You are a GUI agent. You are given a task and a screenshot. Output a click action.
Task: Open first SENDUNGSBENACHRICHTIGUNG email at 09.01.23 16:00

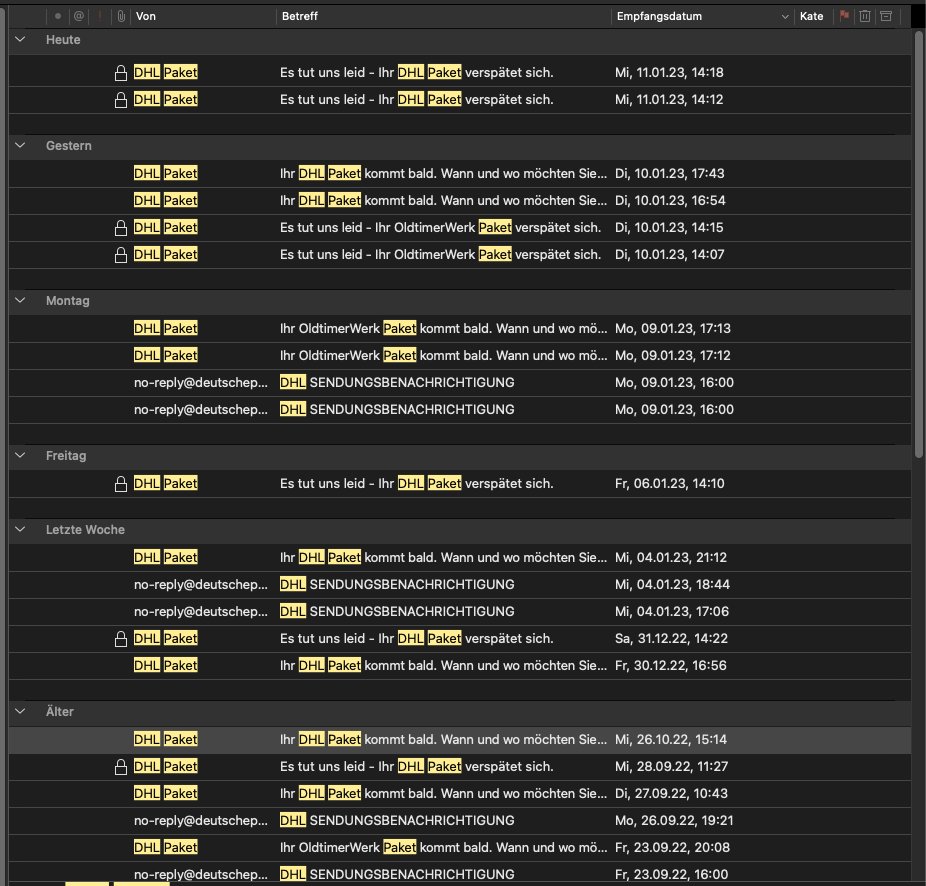click(459, 383)
